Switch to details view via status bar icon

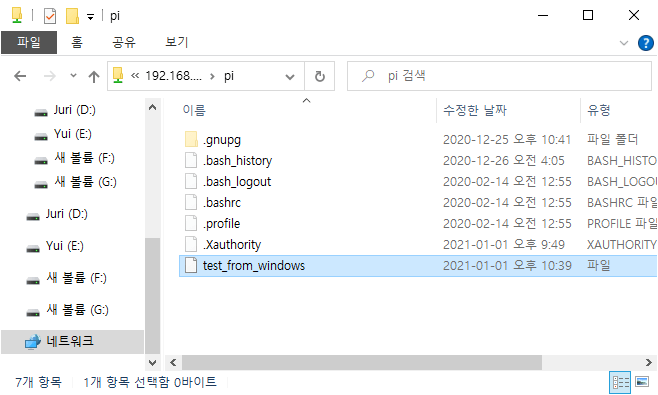621,382
